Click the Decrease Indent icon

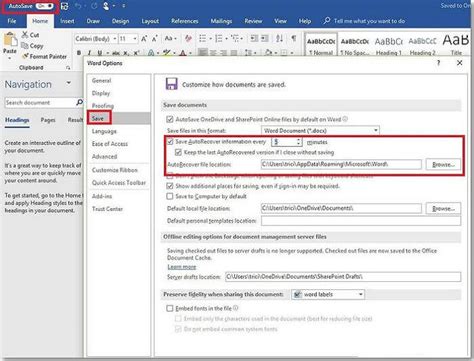[x=254, y=39]
